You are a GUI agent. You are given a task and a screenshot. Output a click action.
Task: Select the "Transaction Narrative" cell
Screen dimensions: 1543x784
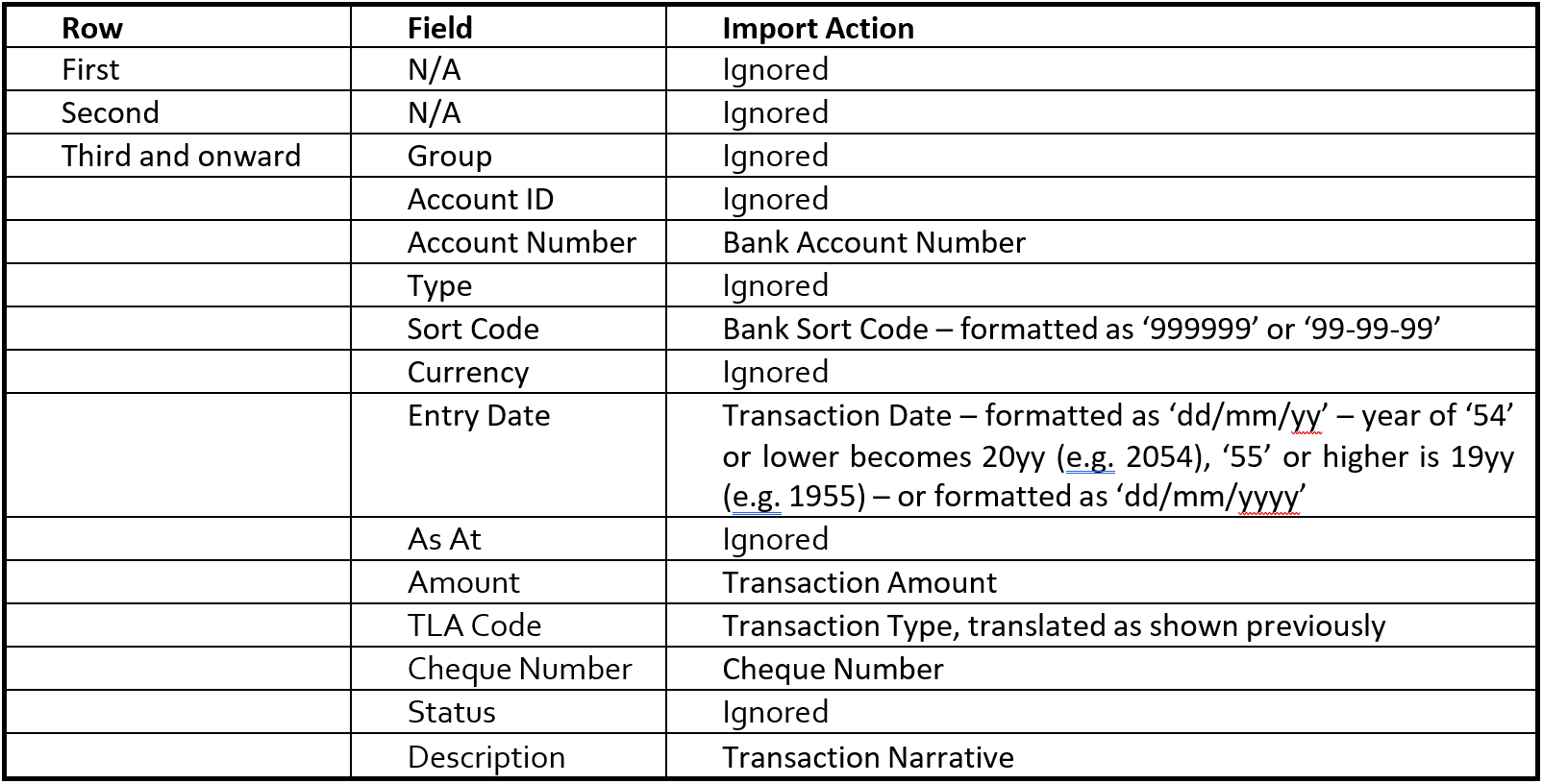(x=867, y=757)
